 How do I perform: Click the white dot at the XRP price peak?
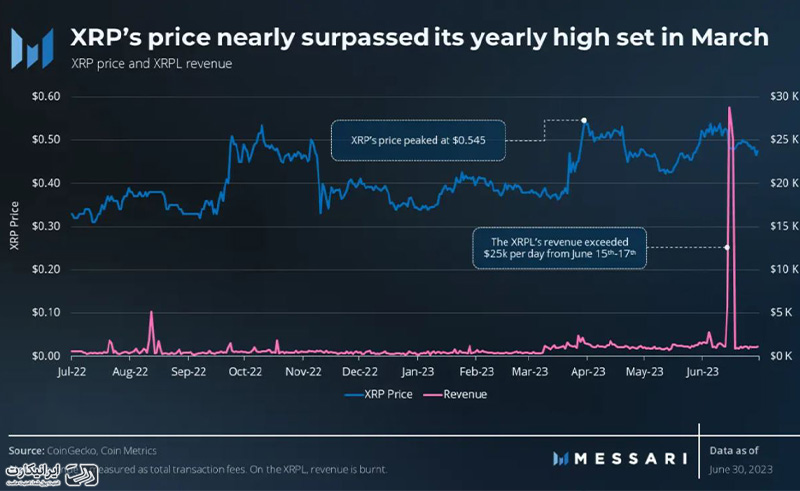[584, 120]
